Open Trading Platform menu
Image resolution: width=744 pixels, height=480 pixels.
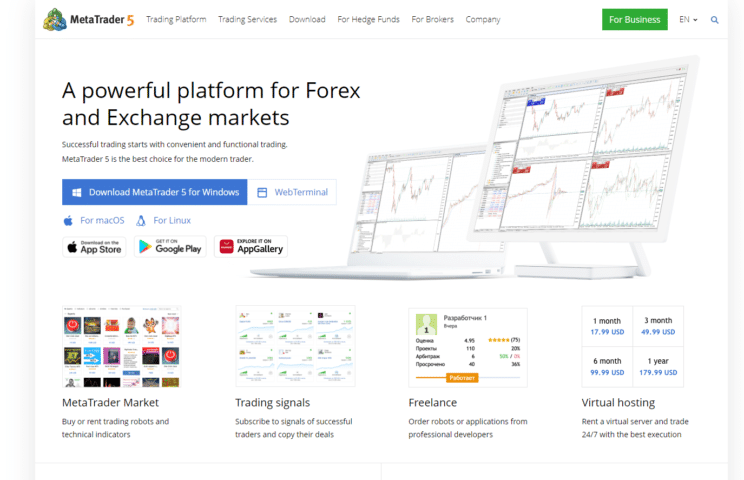[176, 19]
